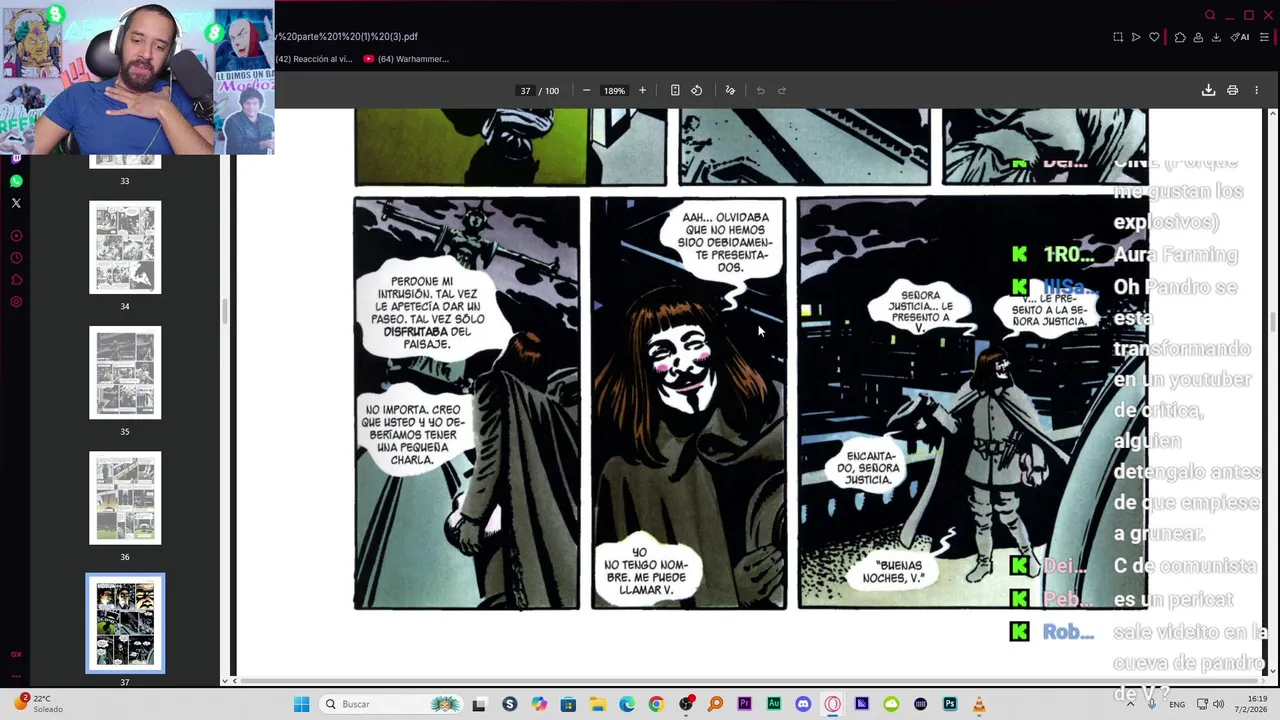Open Adobe Premiere Pro from taskbar
Screen dimensions: 1280x720
[744, 704]
